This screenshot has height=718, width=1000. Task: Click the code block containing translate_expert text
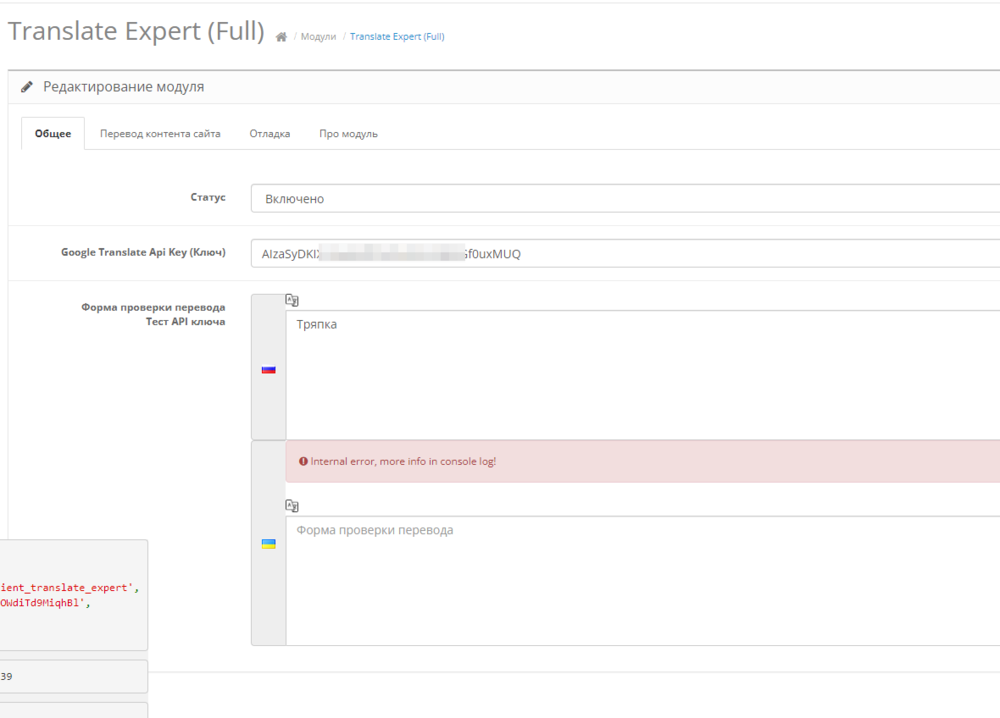click(73, 595)
